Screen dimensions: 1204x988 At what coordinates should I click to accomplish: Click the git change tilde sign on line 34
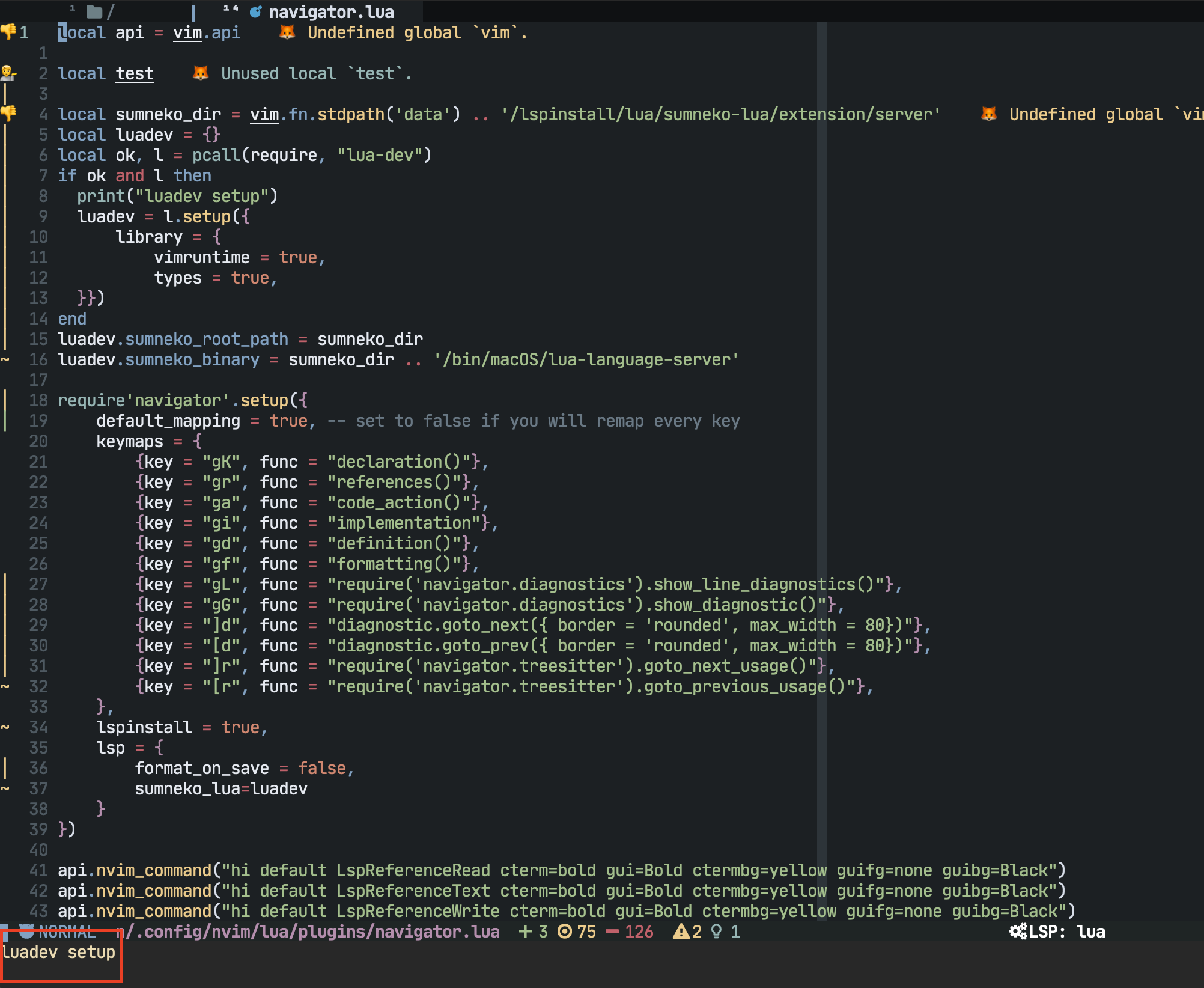[x=5, y=727]
